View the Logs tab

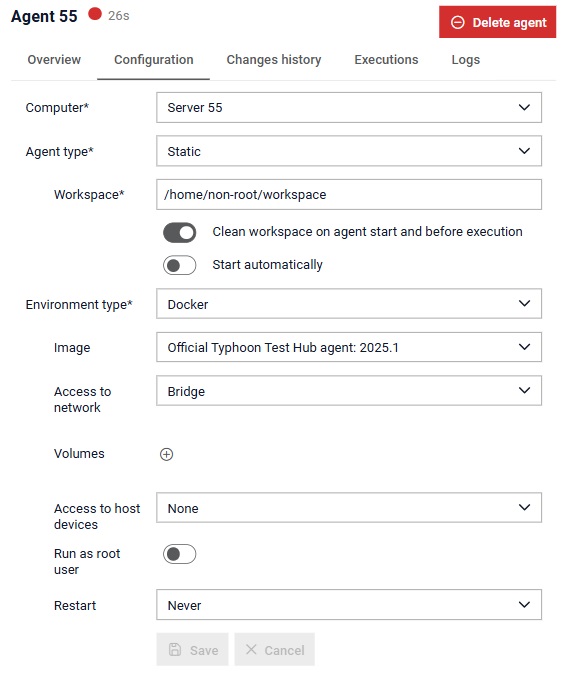tap(466, 60)
